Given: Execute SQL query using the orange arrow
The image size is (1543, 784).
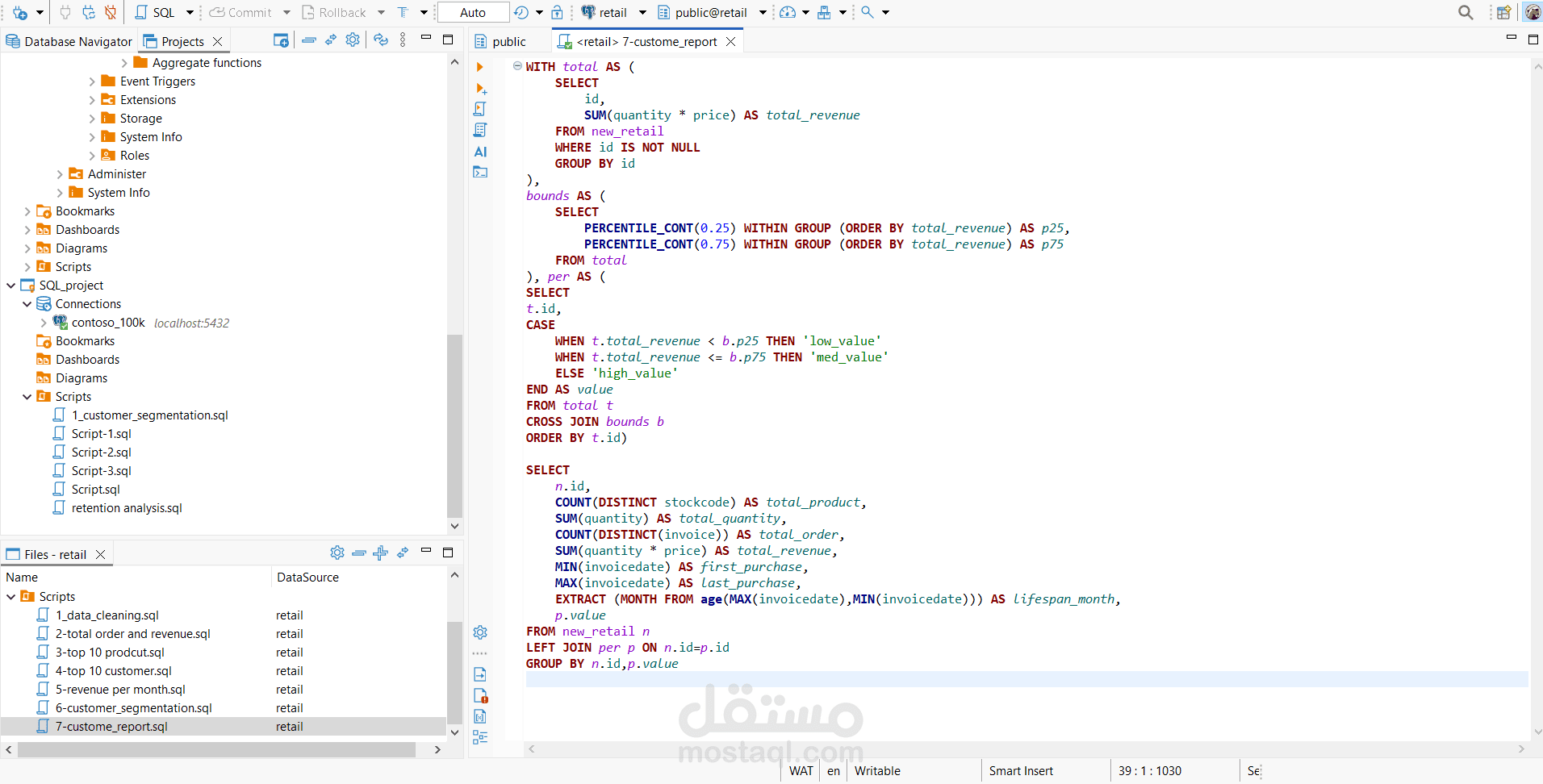Looking at the screenshot, I should (480, 67).
